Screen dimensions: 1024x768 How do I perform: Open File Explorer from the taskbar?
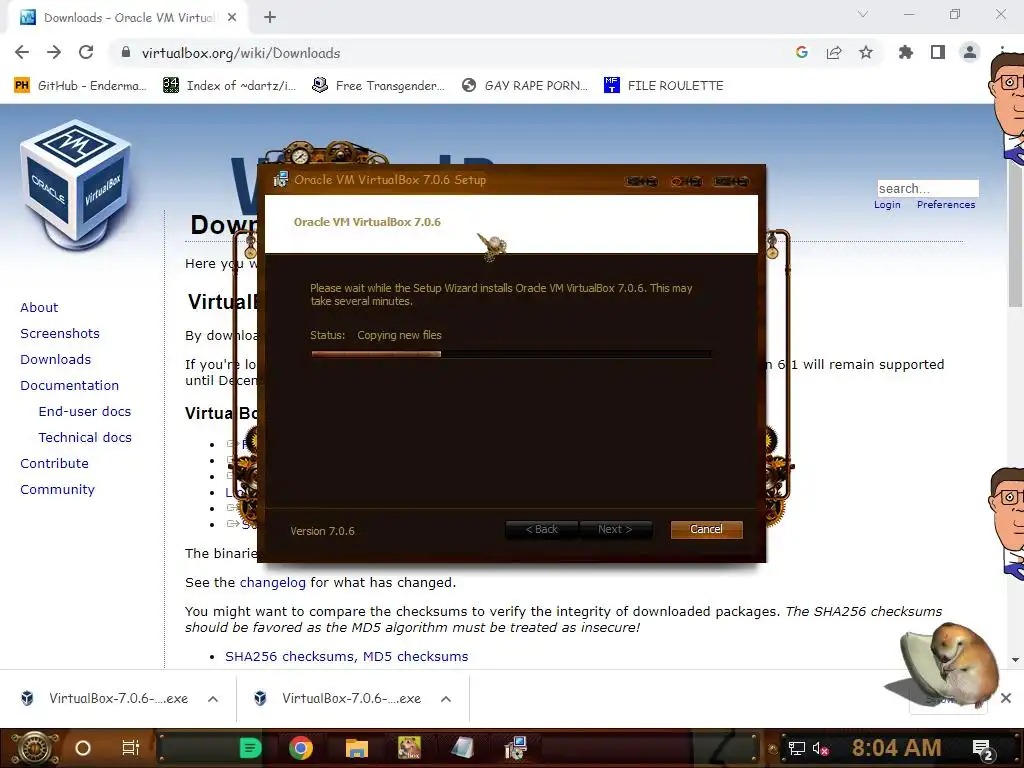357,748
